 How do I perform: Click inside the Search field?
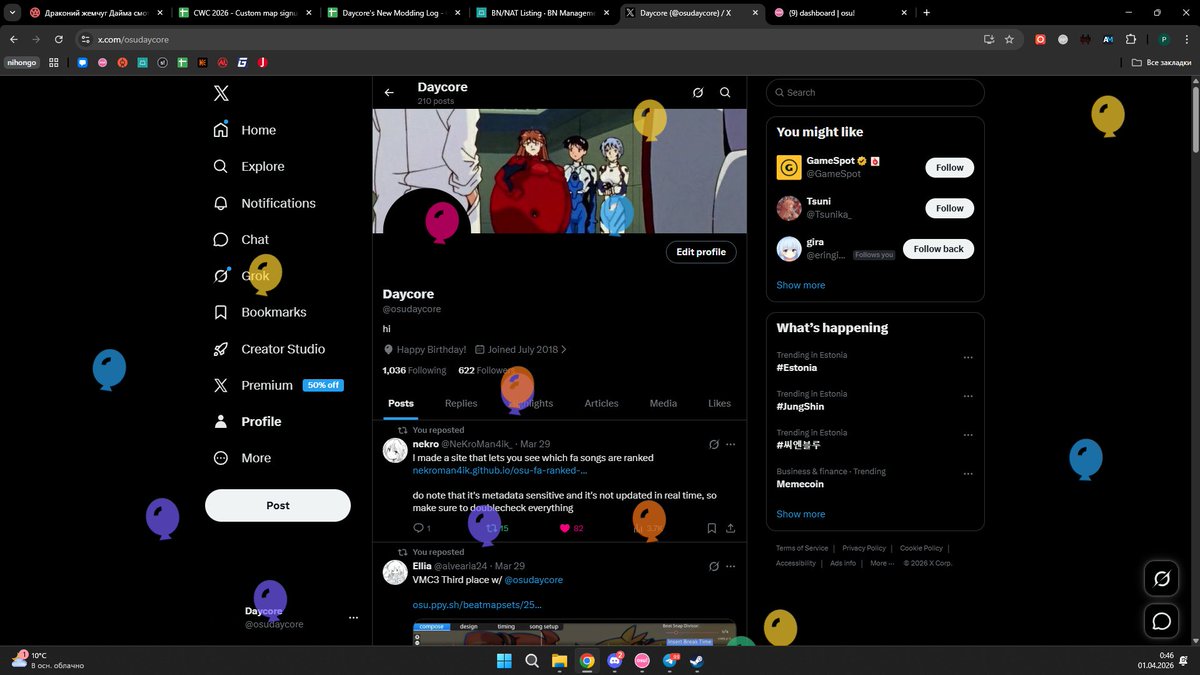point(875,92)
